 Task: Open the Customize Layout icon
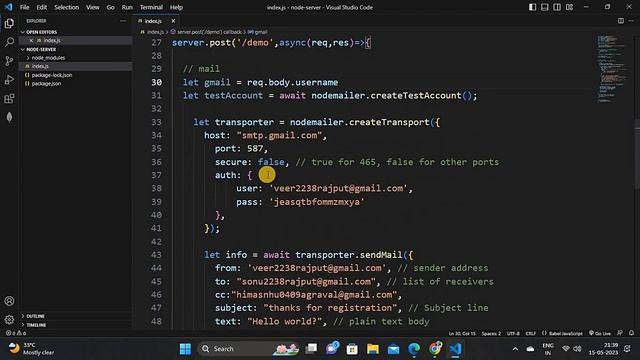tap(569, 7)
